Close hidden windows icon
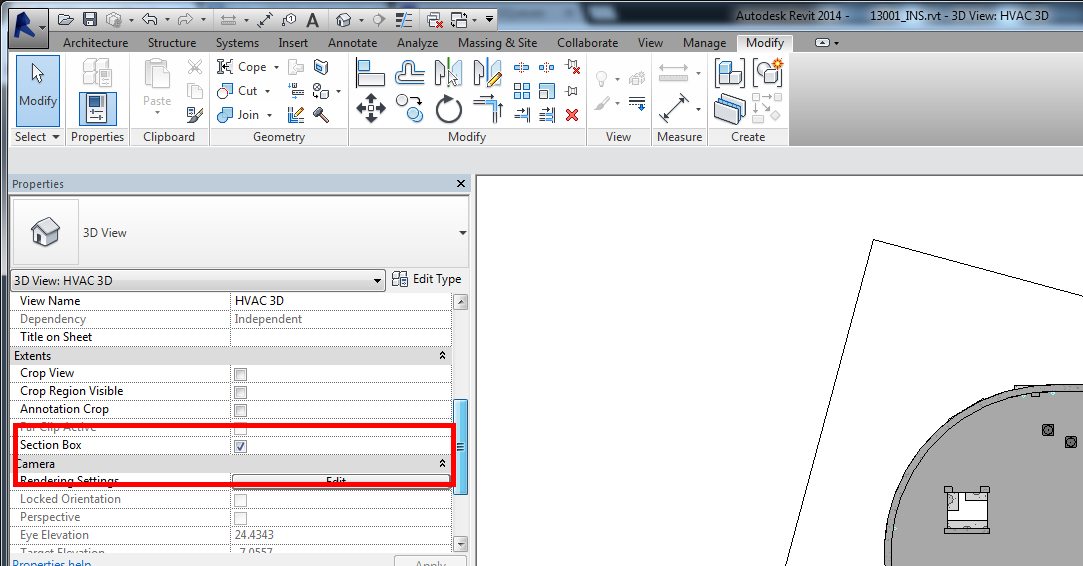This screenshot has width=1083, height=566. pos(434,20)
